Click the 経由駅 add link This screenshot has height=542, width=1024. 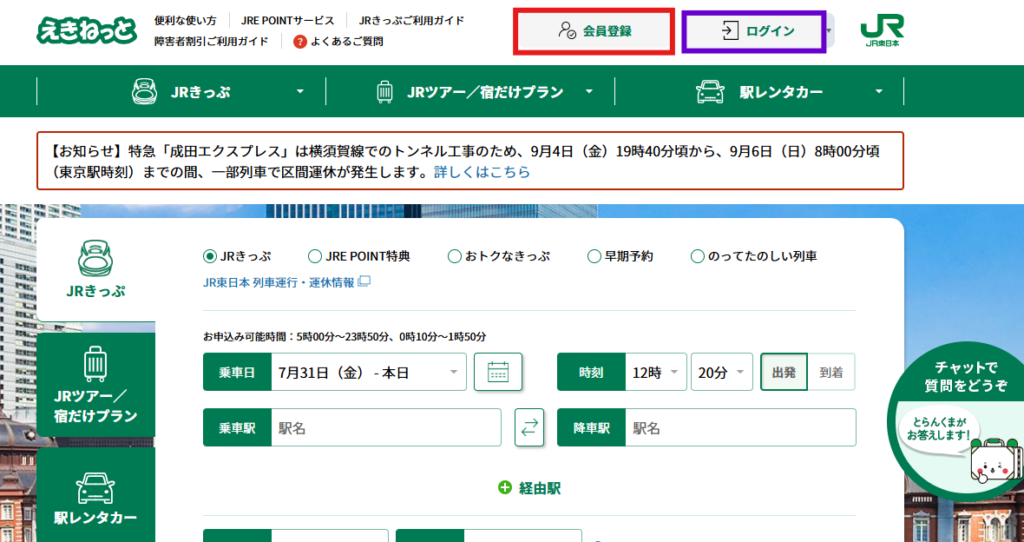(x=530, y=488)
